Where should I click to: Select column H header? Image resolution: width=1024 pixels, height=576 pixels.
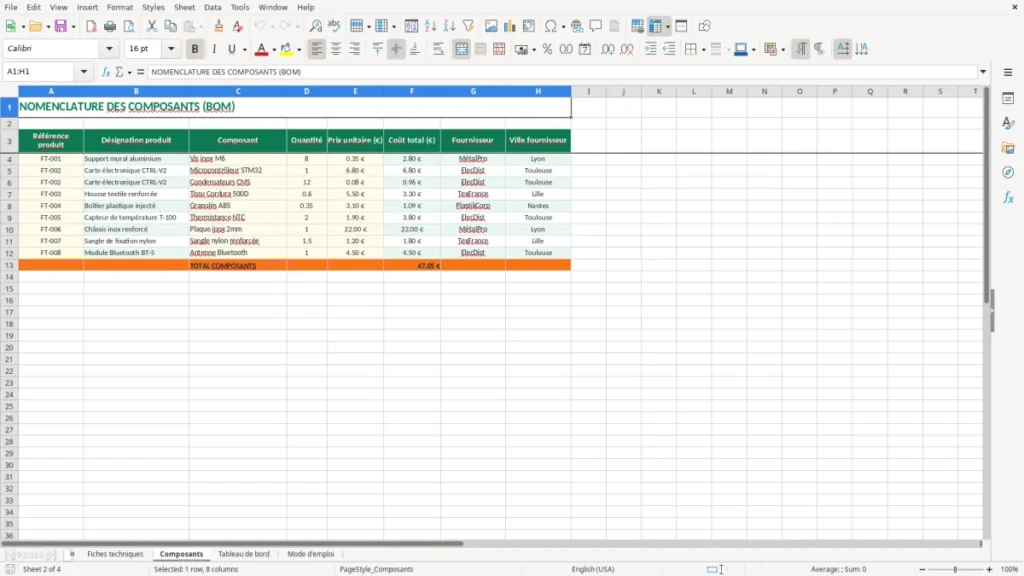point(538,91)
